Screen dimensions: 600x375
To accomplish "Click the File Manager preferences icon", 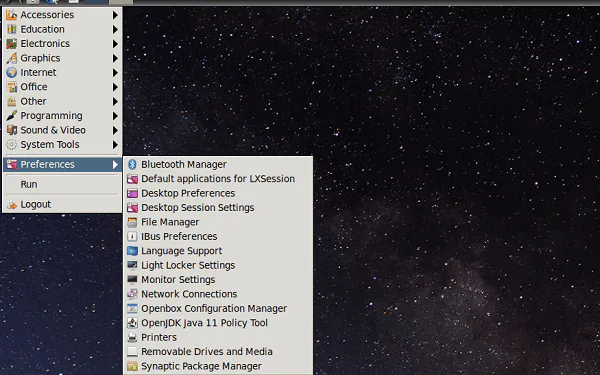I will coord(132,222).
